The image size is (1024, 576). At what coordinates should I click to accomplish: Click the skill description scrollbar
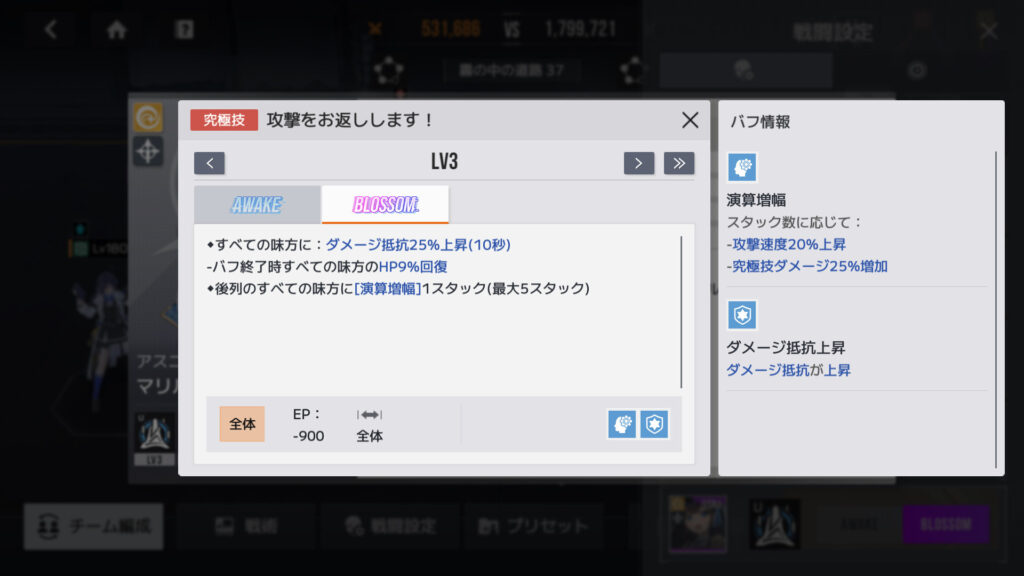681,312
